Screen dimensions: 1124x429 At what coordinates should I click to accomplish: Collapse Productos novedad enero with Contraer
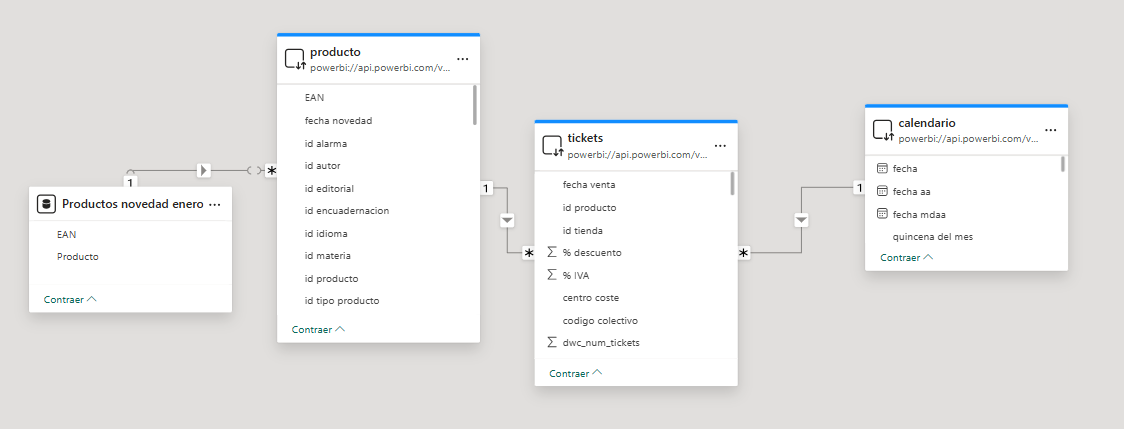70,299
